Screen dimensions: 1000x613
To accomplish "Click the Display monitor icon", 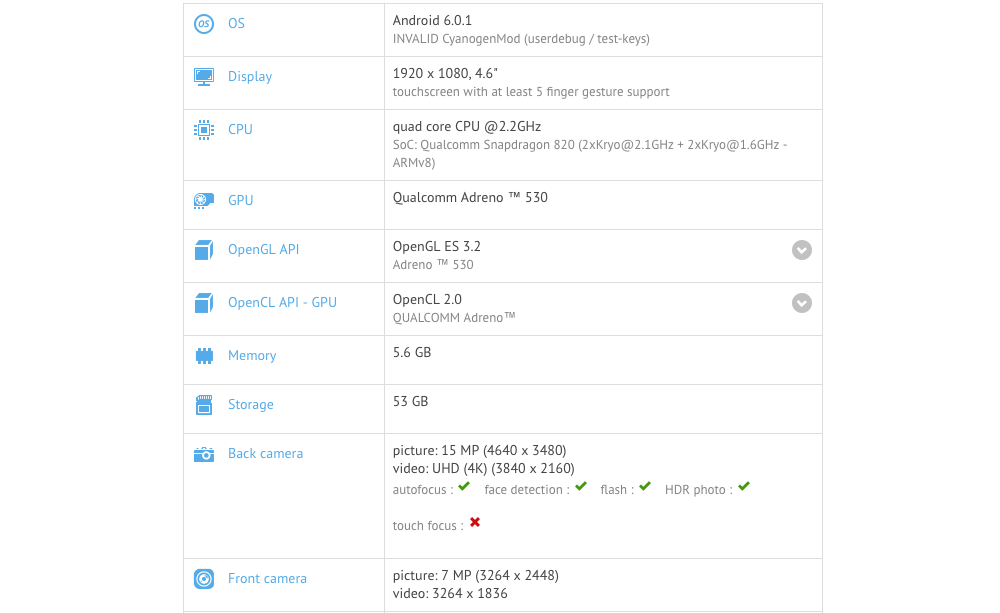I will point(204,77).
